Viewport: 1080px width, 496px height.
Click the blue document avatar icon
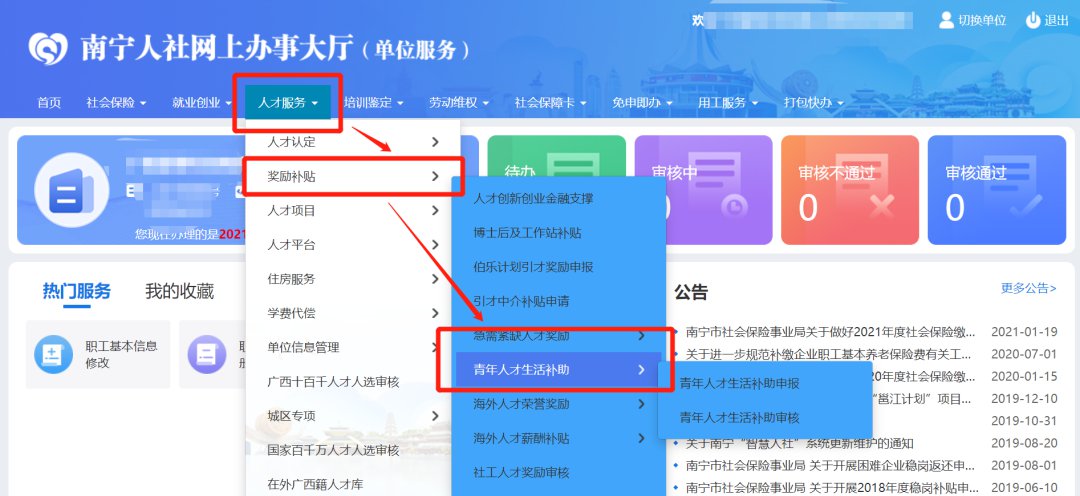72,190
